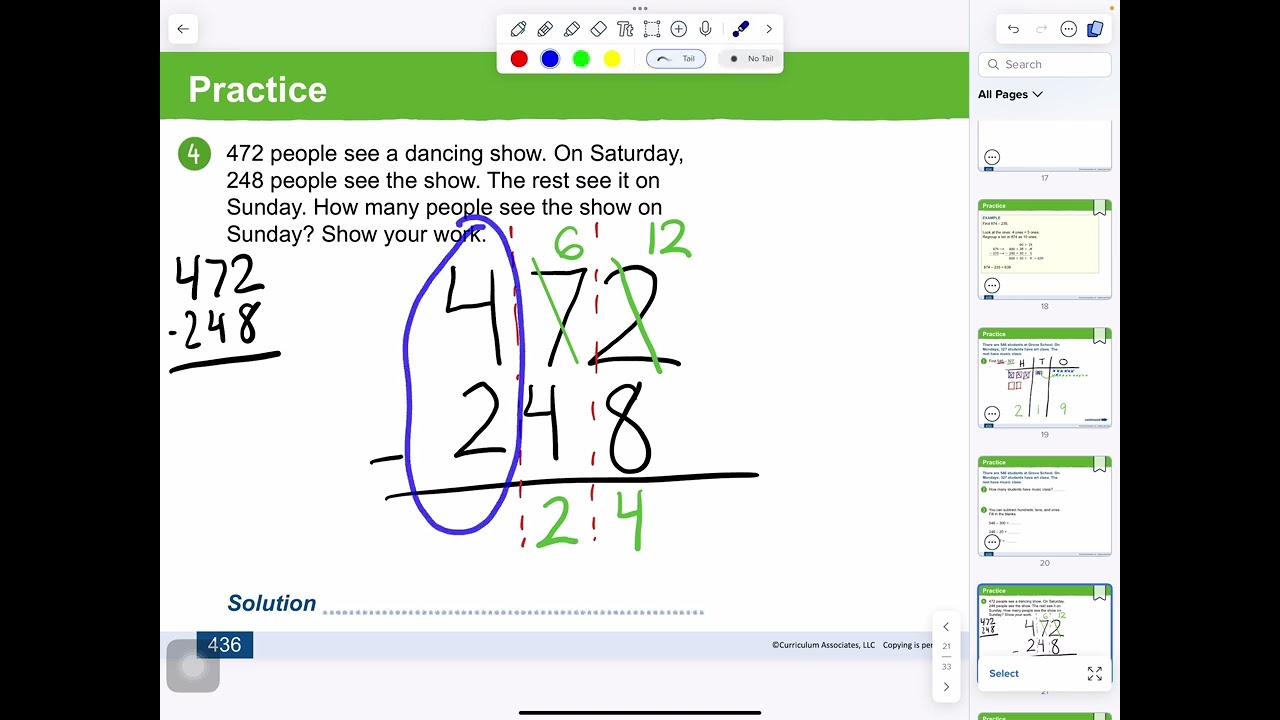Pick the green color
1280x720 pixels.
(x=581, y=59)
